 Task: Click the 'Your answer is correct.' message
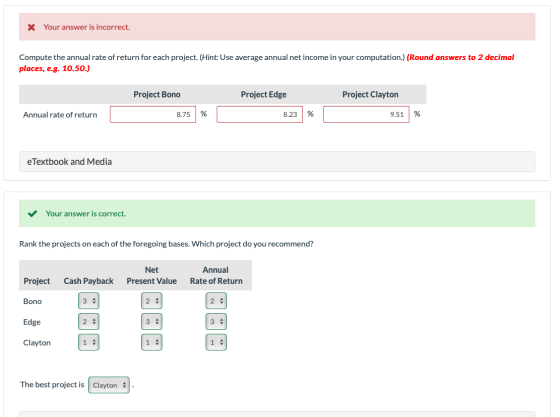[86, 213]
